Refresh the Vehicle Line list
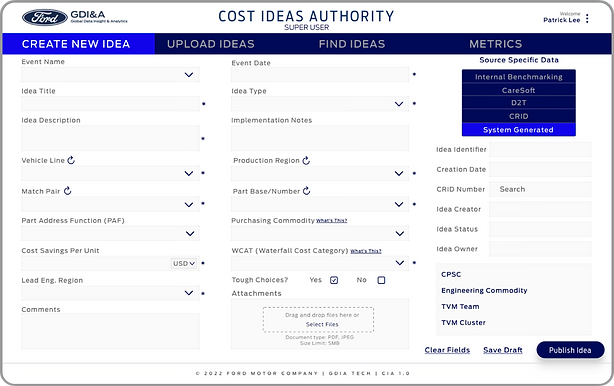This screenshot has width=614, height=386. (x=71, y=160)
